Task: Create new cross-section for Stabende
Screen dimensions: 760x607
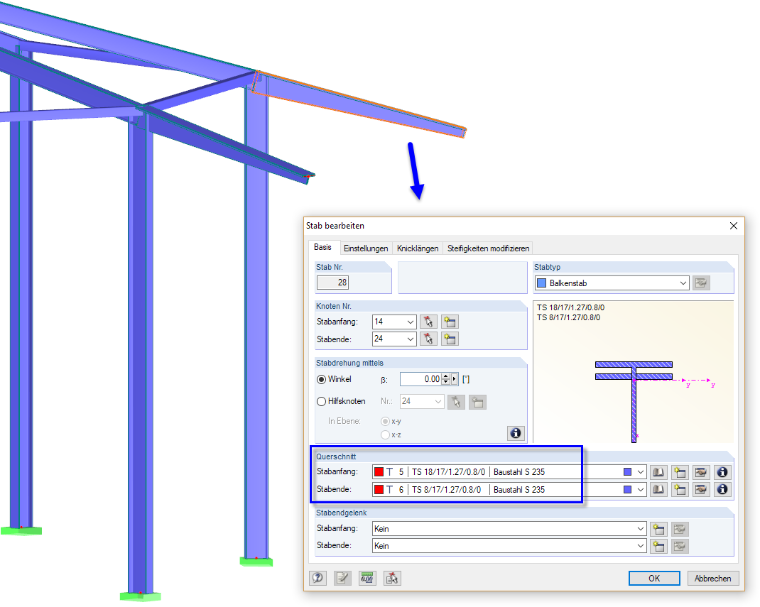Action: (x=680, y=490)
